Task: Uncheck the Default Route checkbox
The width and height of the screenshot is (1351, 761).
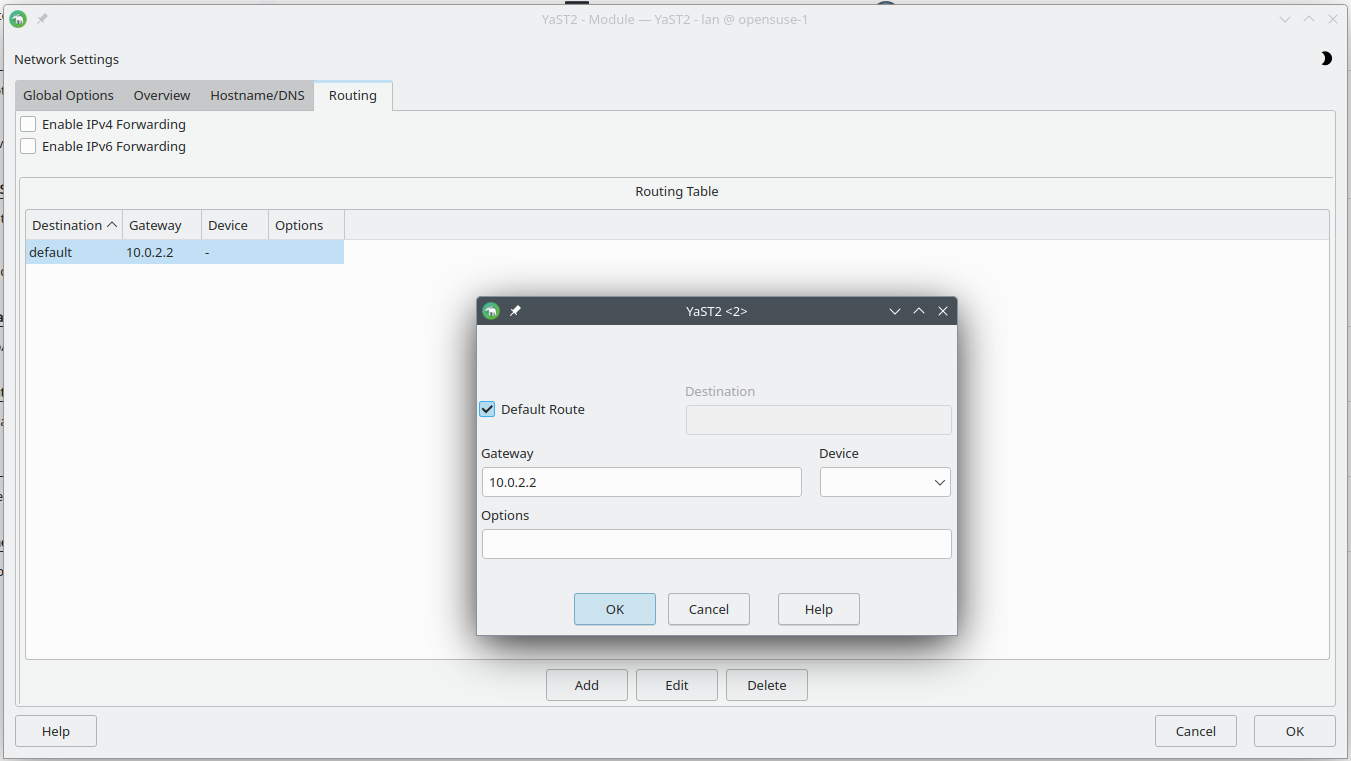Action: coord(488,409)
